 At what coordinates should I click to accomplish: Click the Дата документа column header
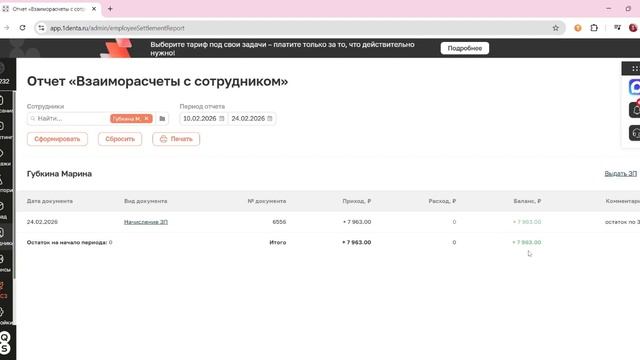(50, 201)
